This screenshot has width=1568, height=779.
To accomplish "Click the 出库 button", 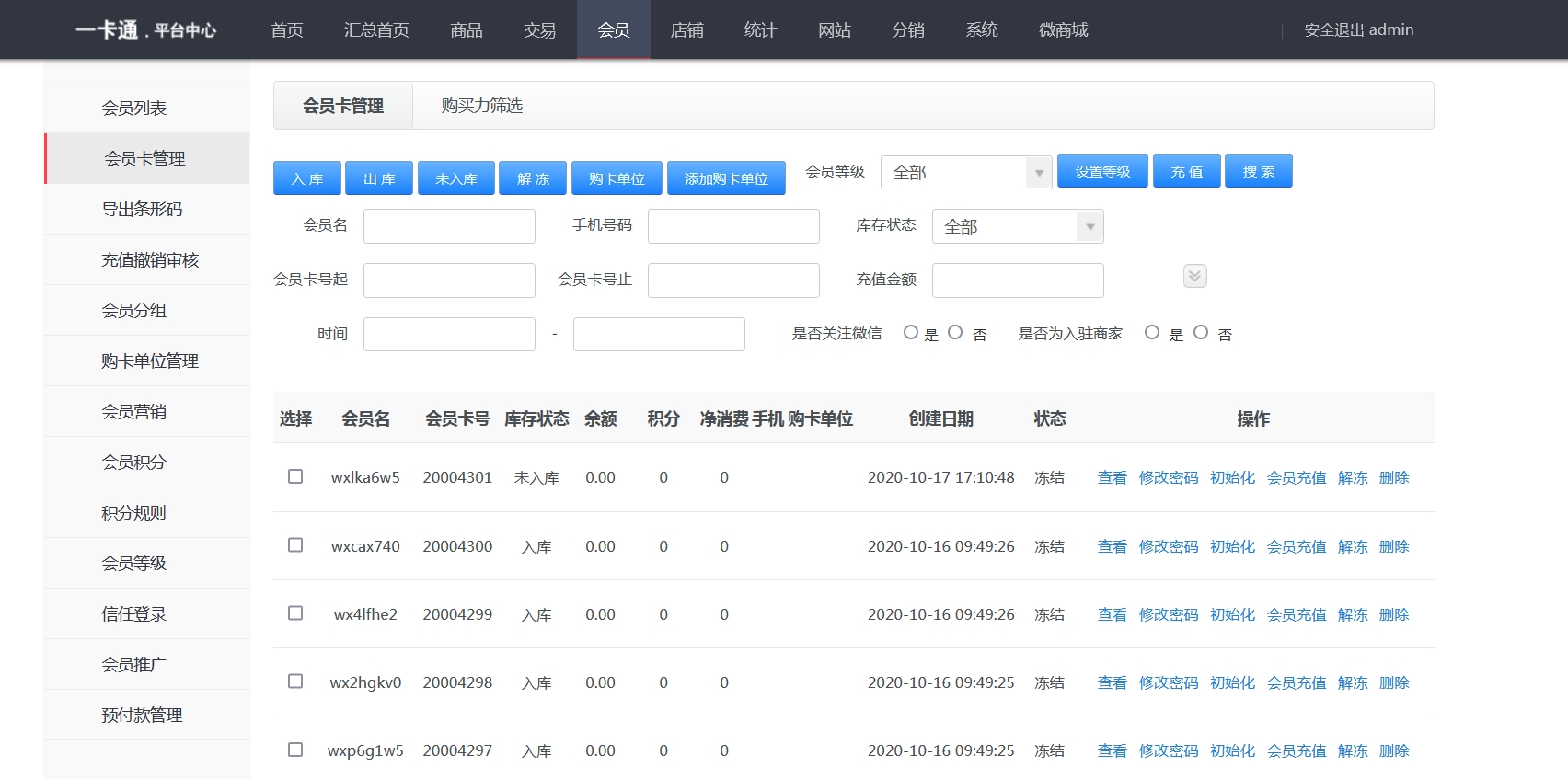I will [379, 178].
